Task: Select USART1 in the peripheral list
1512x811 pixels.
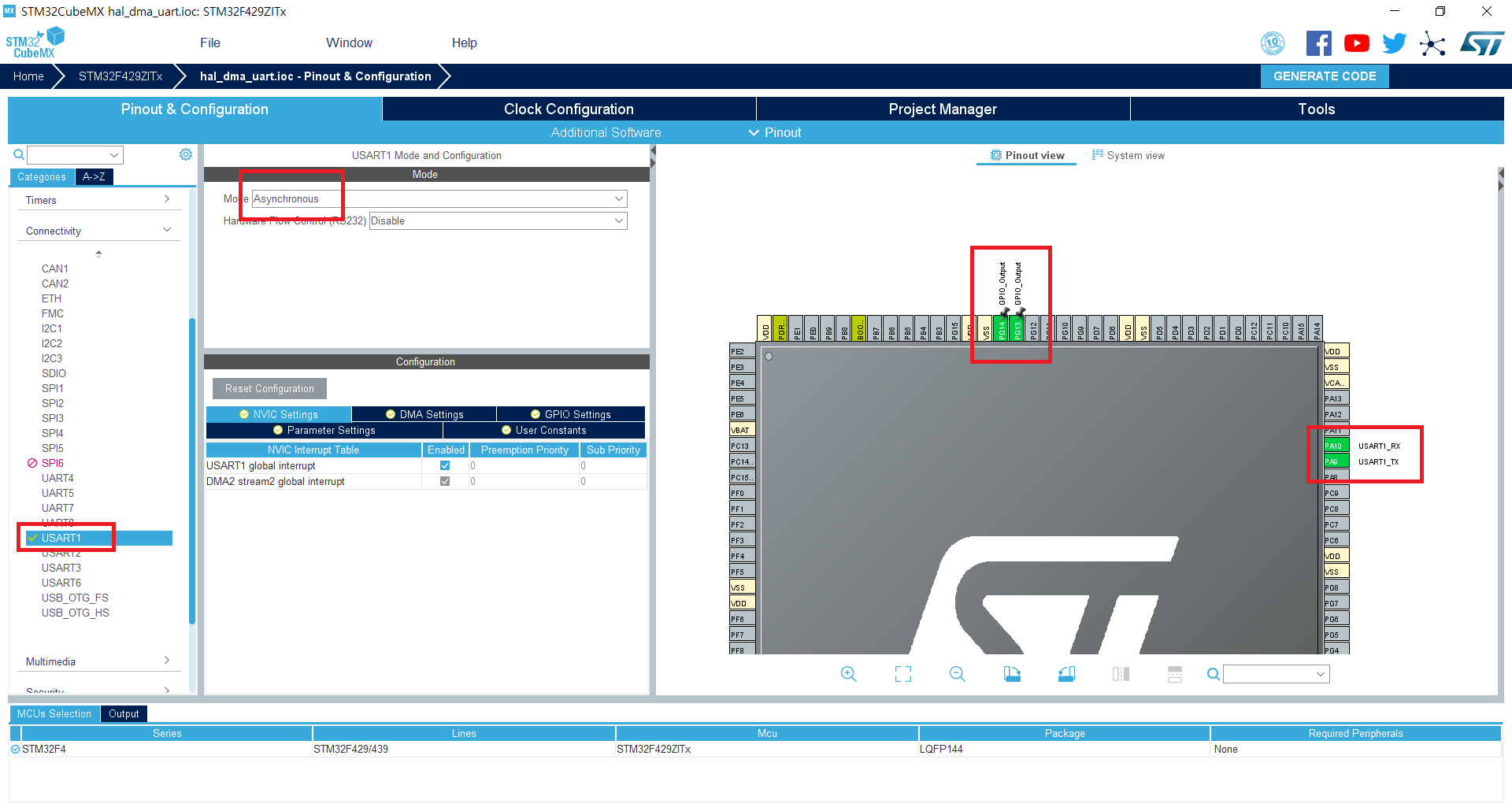Action: tap(99, 538)
